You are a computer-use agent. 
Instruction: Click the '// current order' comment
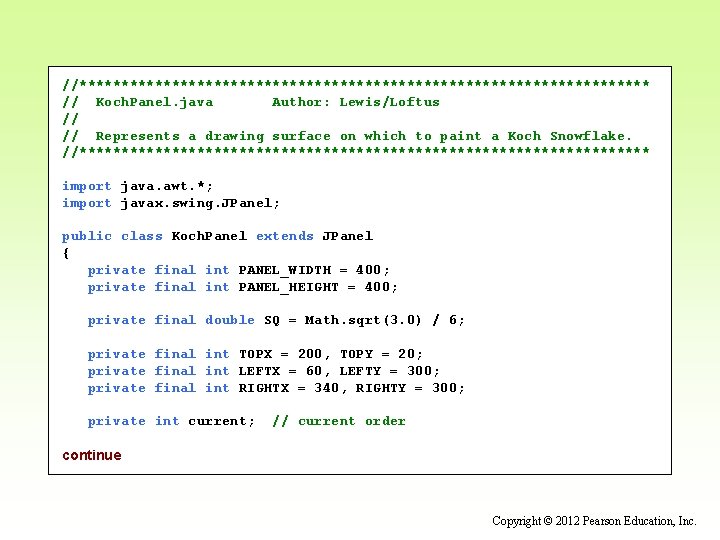(x=339, y=421)
